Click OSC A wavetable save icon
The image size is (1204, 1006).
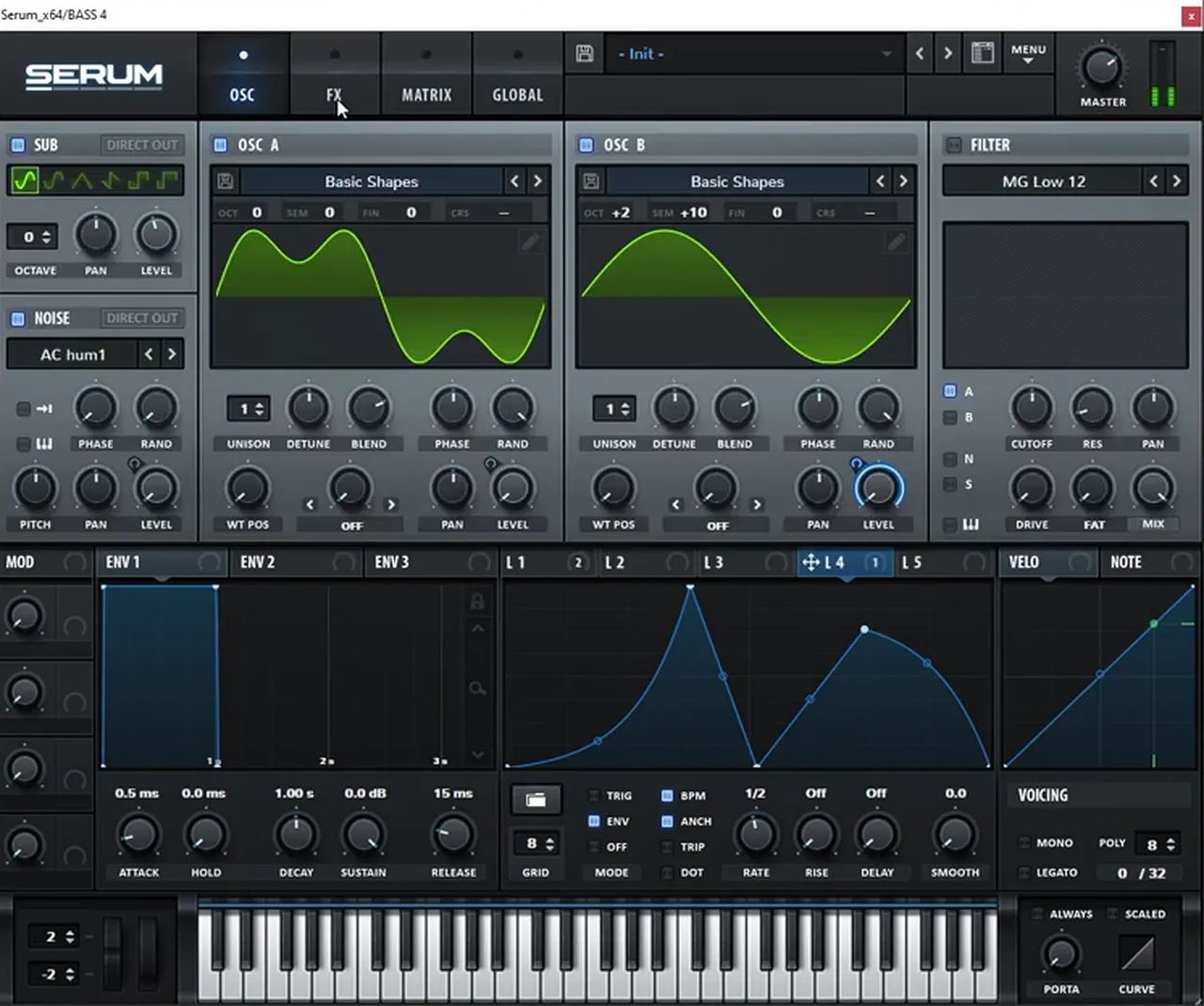point(225,181)
